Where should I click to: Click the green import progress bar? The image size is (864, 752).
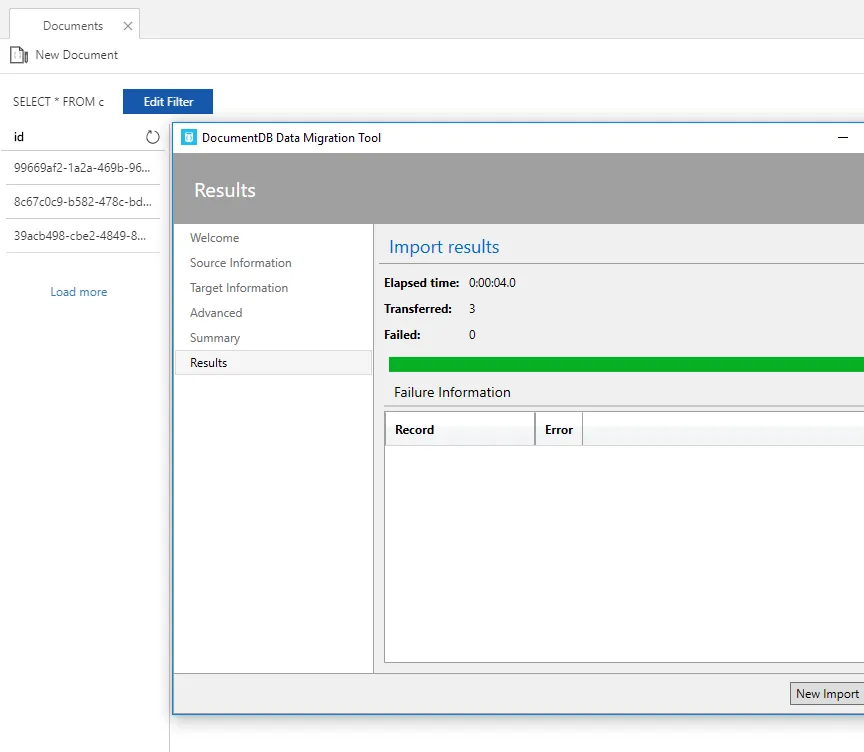point(626,364)
